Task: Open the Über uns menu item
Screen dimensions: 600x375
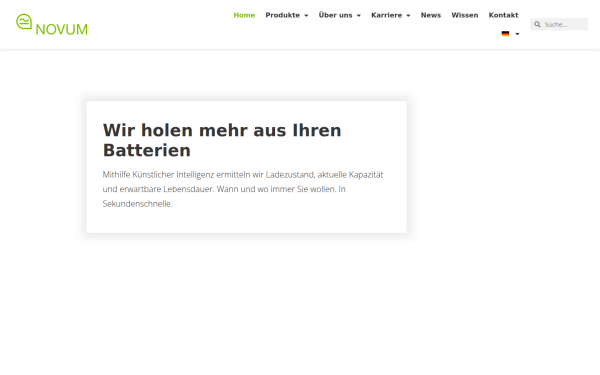Action: tap(336, 15)
